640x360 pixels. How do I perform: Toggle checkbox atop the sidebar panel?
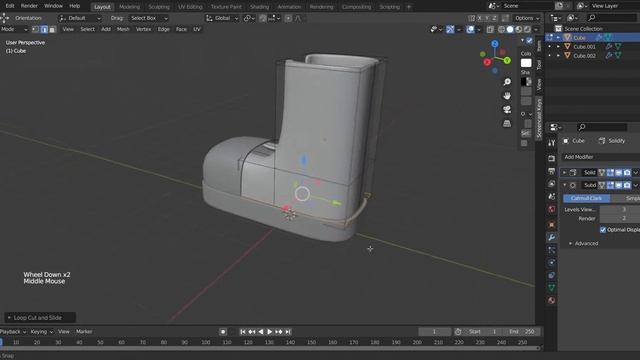coord(529,40)
